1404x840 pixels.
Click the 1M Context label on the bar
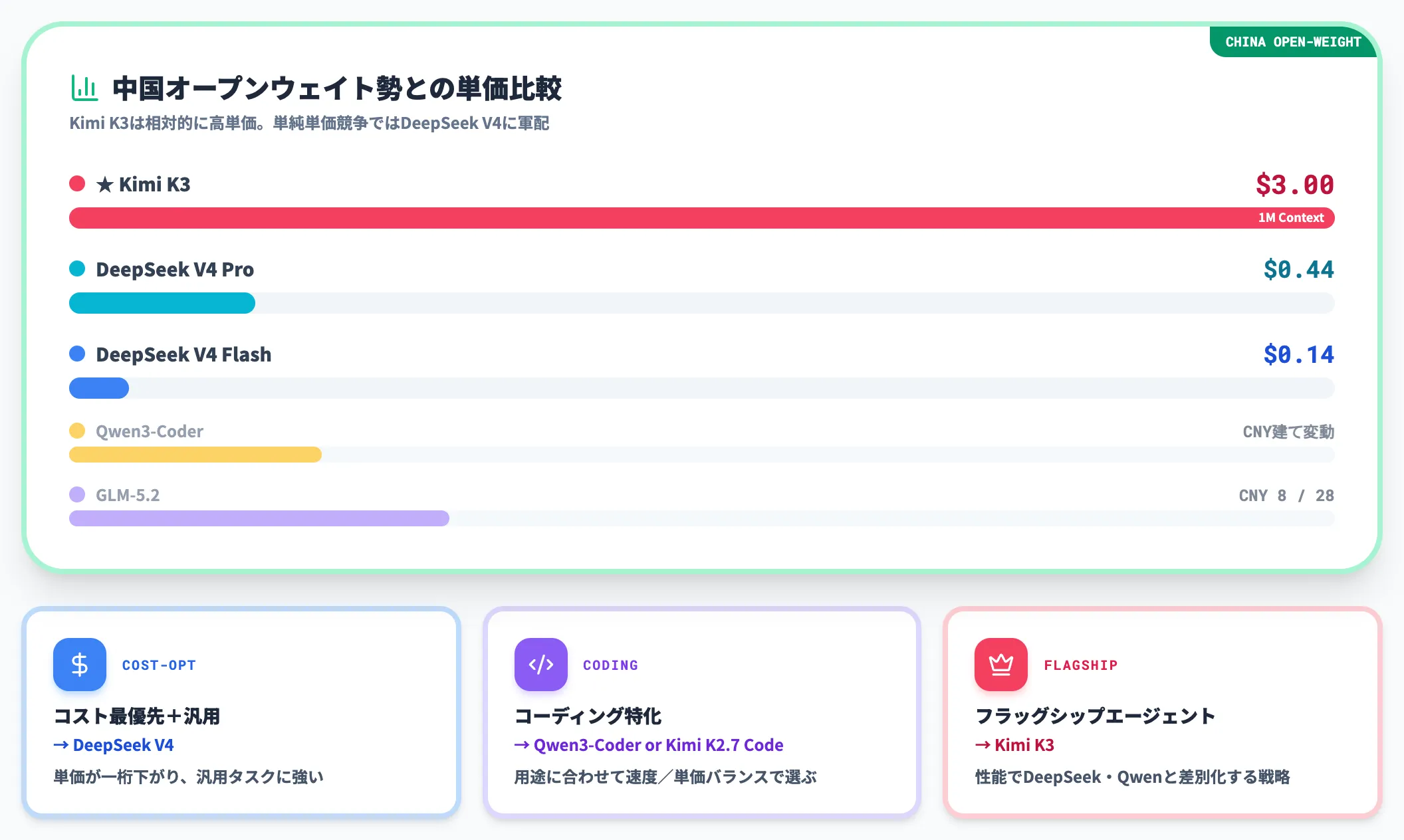click(1291, 218)
